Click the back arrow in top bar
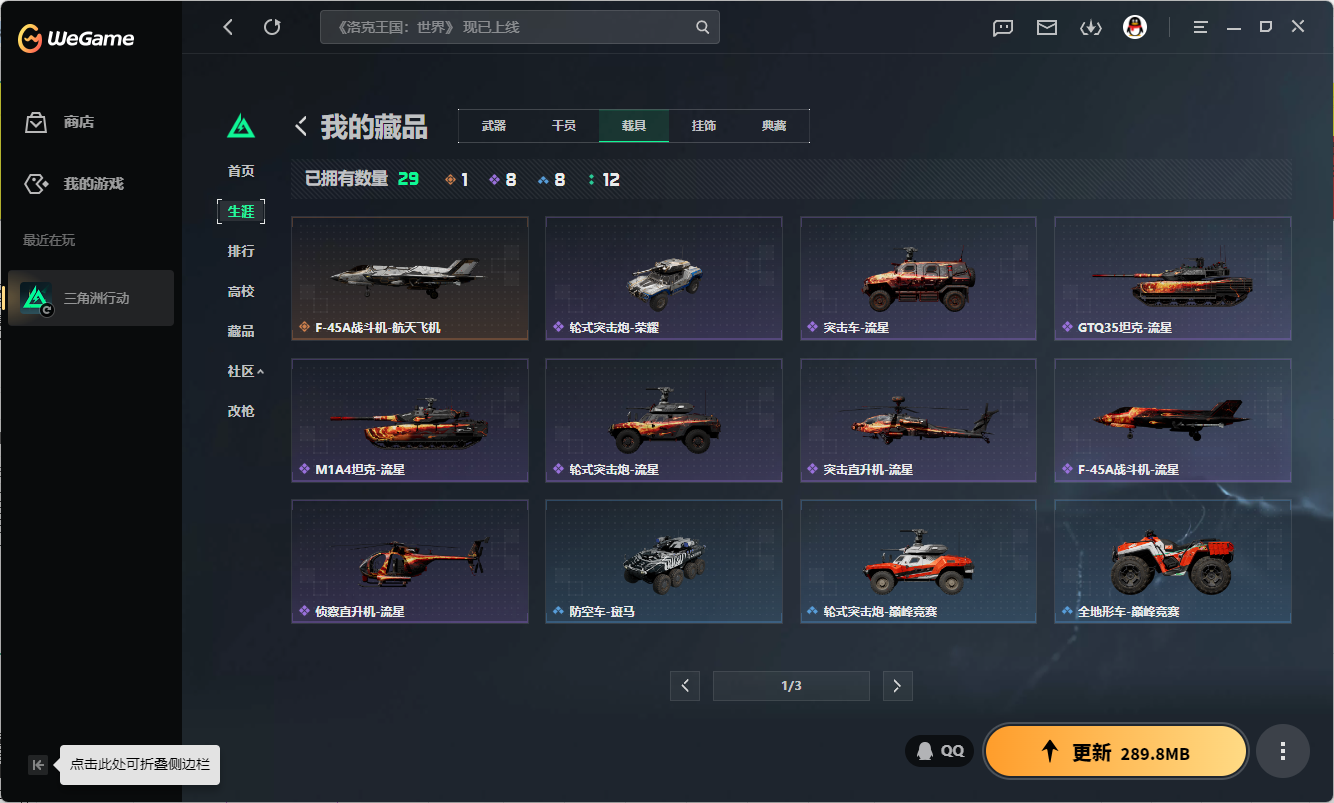Screen dimensions: 1334x803 228,27
